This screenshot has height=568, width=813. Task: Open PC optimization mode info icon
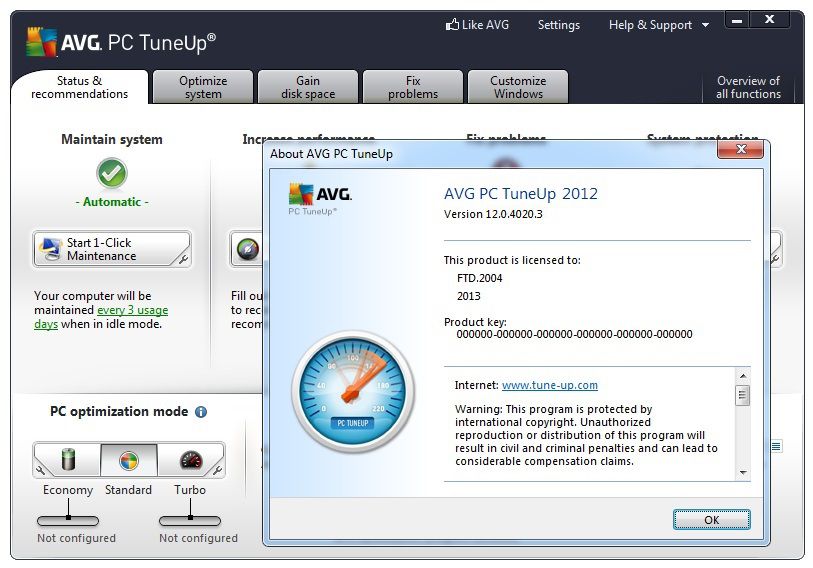click(201, 412)
